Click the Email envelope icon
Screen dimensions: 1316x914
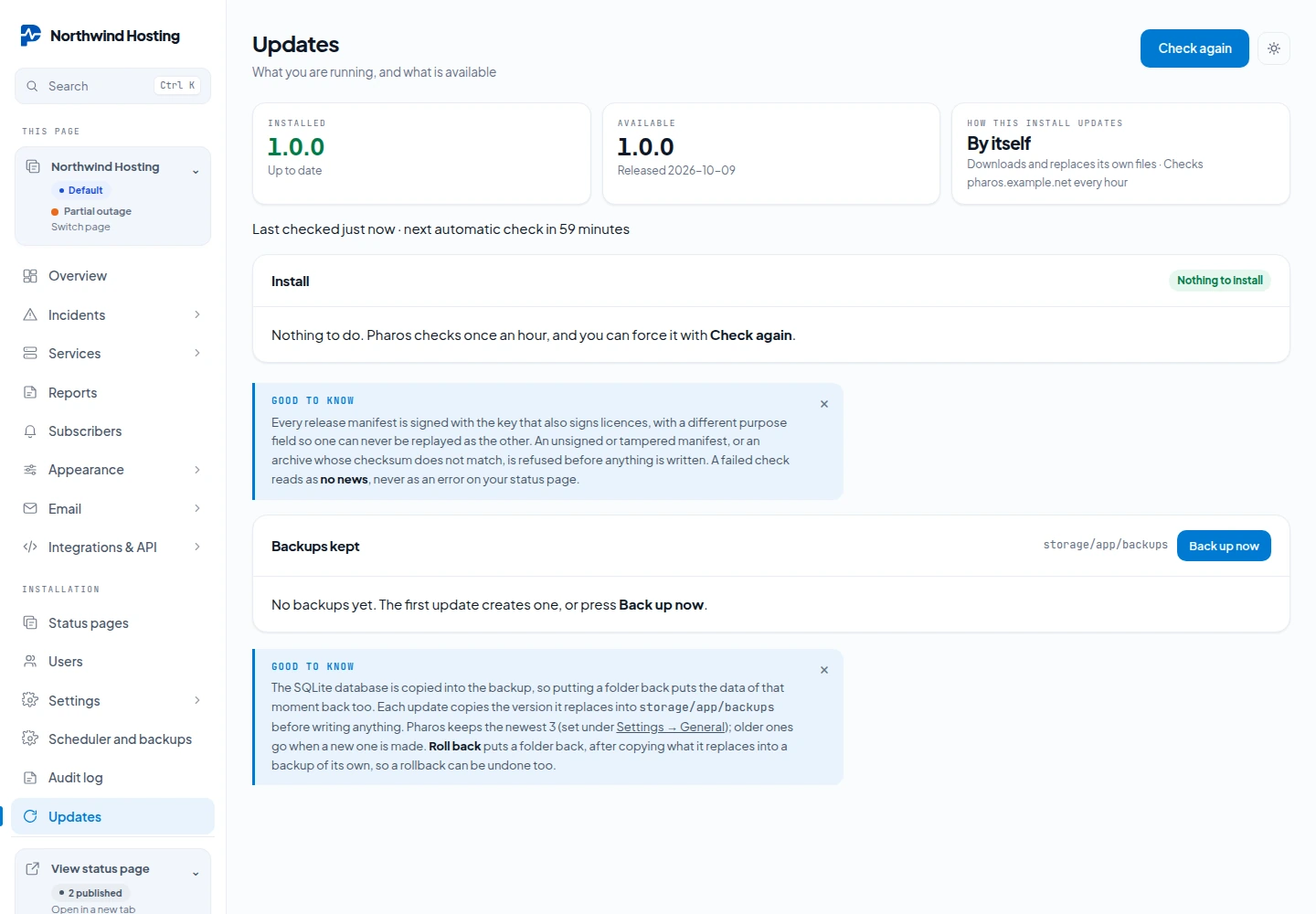tap(30, 508)
